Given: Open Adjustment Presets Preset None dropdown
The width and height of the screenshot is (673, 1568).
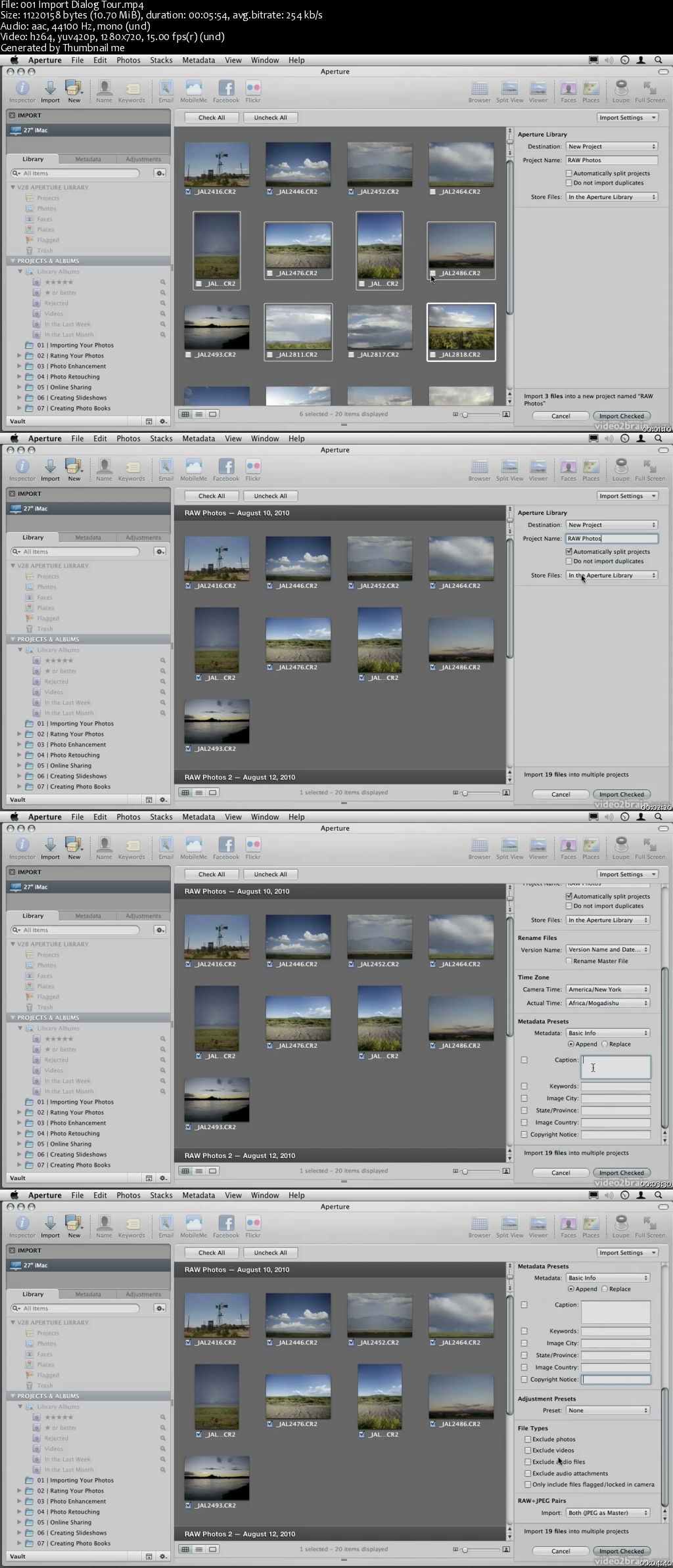Looking at the screenshot, I should 608,1410.
